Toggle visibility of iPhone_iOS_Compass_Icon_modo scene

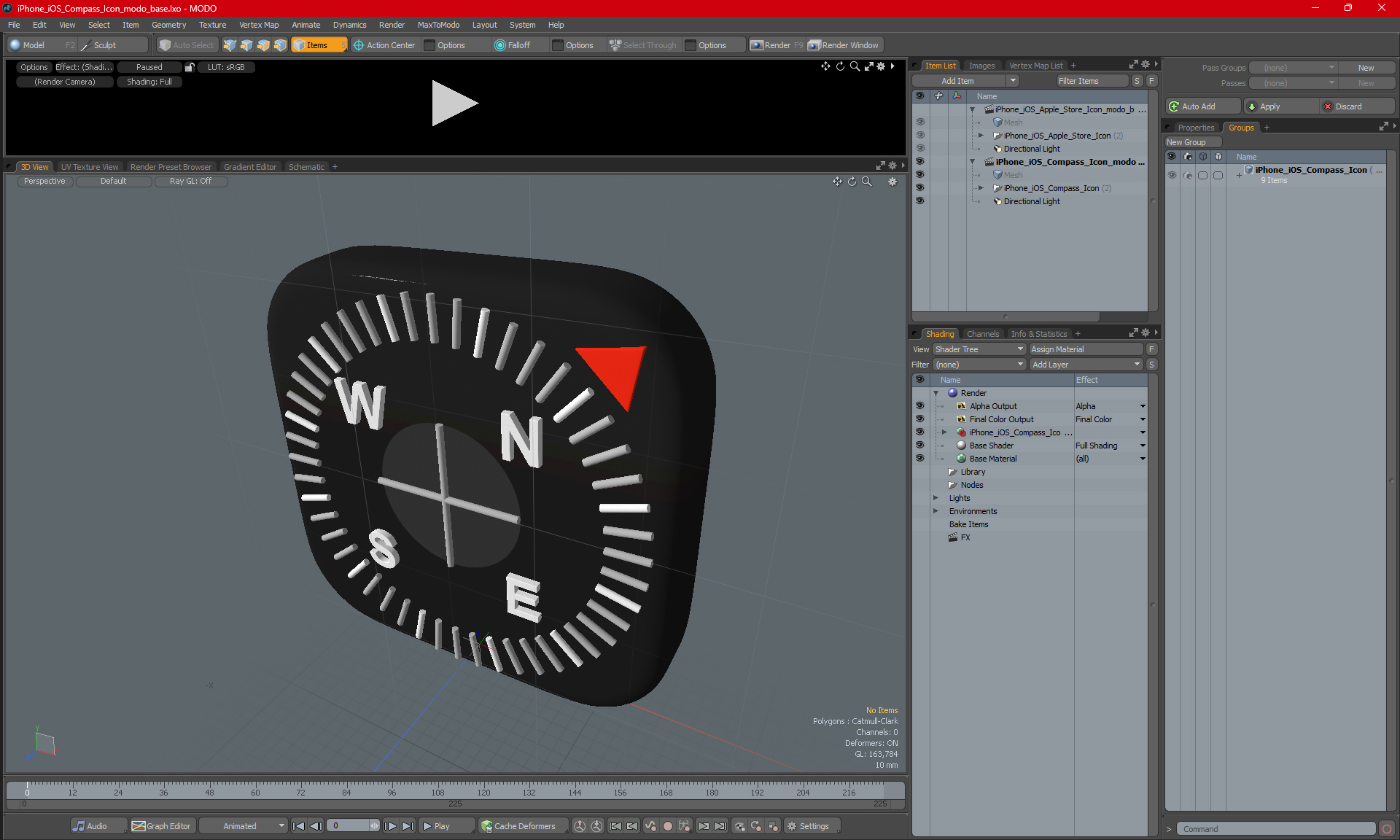919,162
